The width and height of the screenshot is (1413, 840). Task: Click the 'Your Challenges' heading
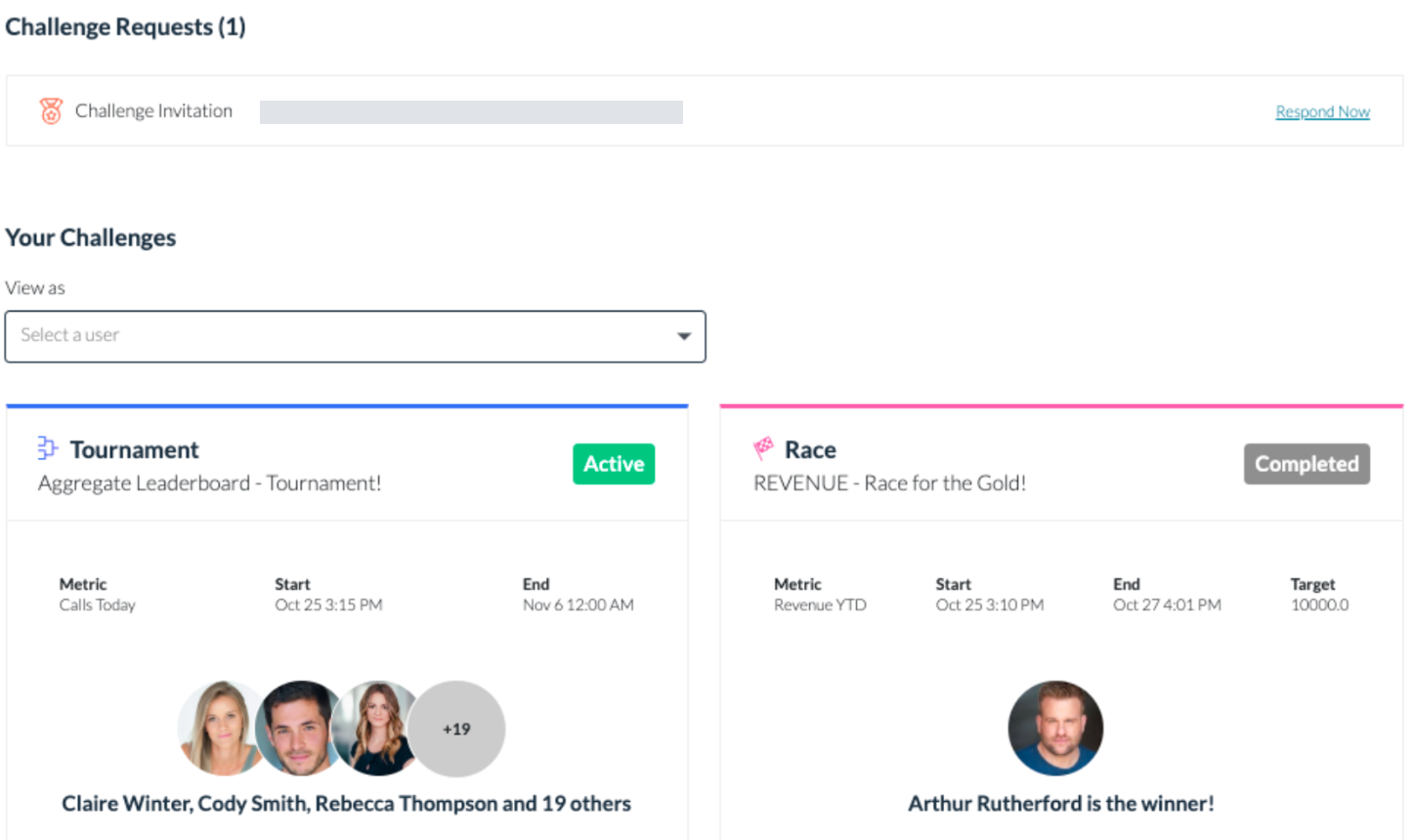pos(91,237)
